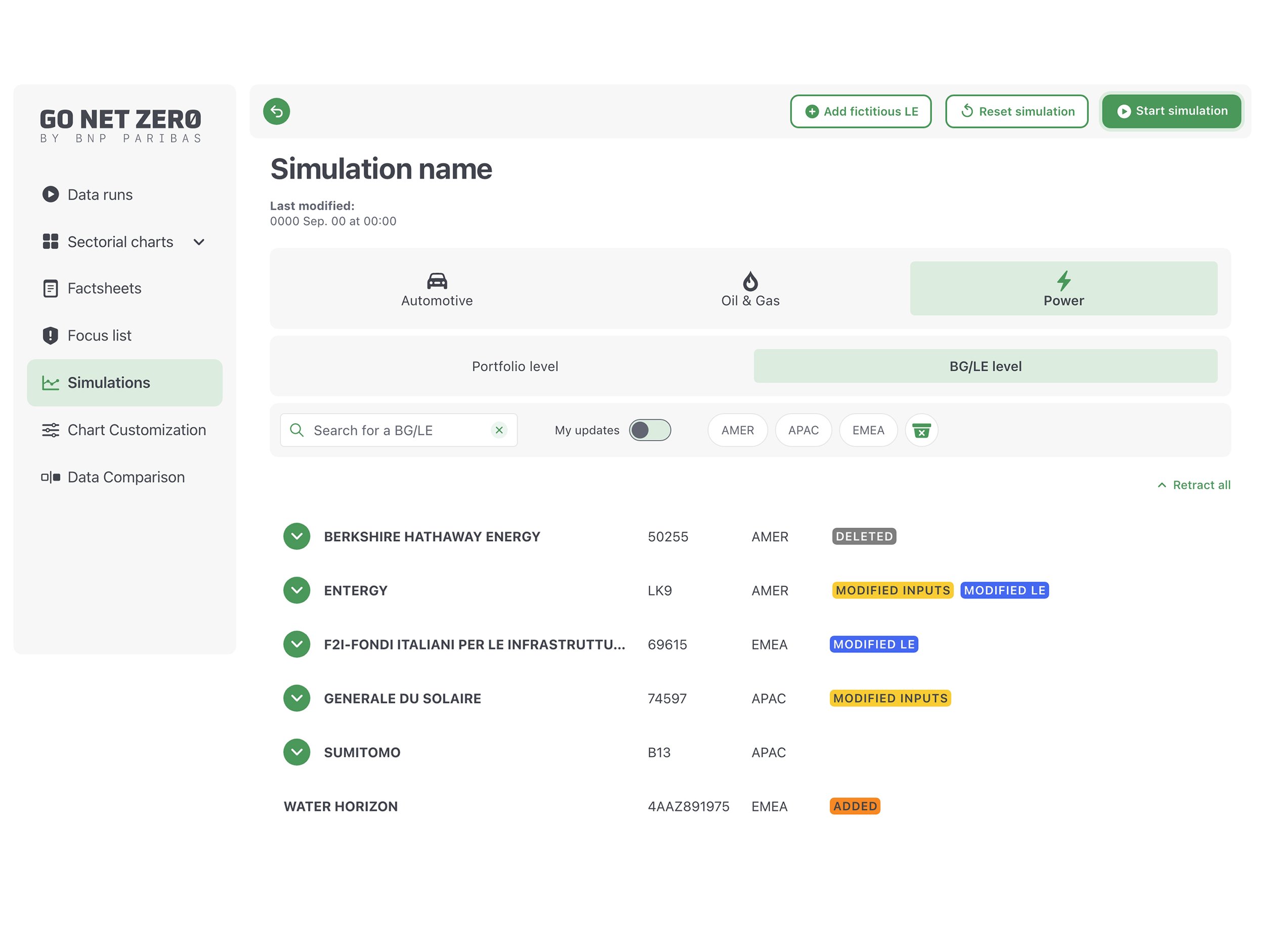Click the Data Comparison icon
This screenshot has width=1265, height=952.
[x=50, y=477]
